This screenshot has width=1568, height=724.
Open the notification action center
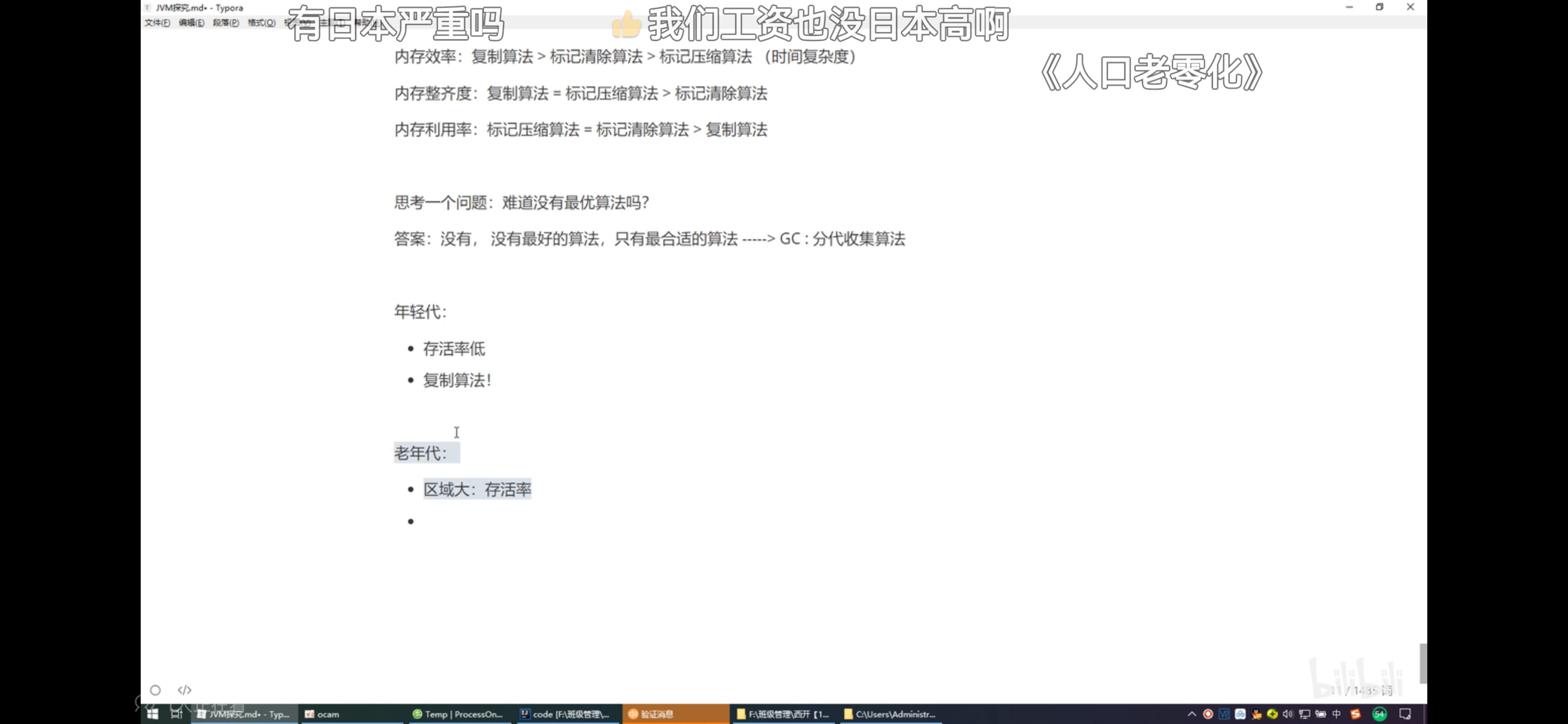(1405, 713)
